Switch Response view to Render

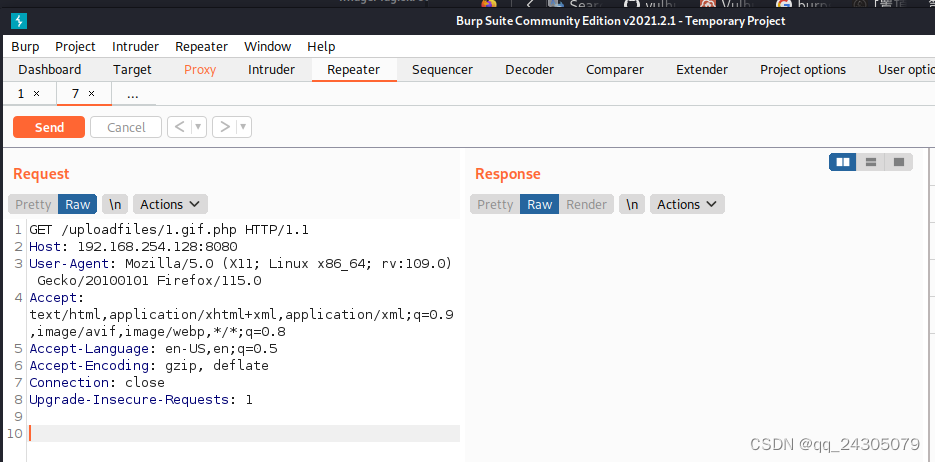point(586,204)
